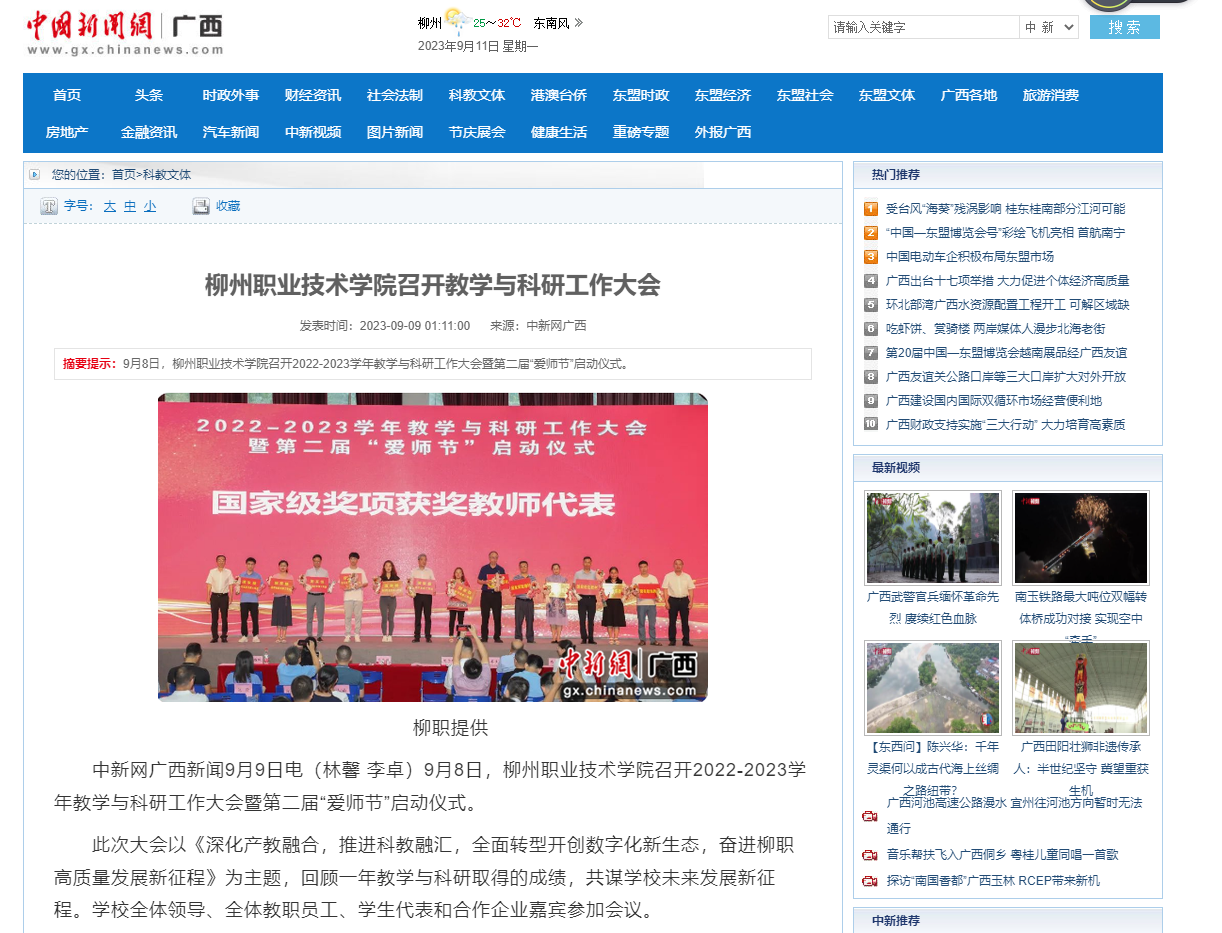This screenshot has width=1222, height=933.
Task: Click the 收藏 bookmark icon
Action: [200, 206]
